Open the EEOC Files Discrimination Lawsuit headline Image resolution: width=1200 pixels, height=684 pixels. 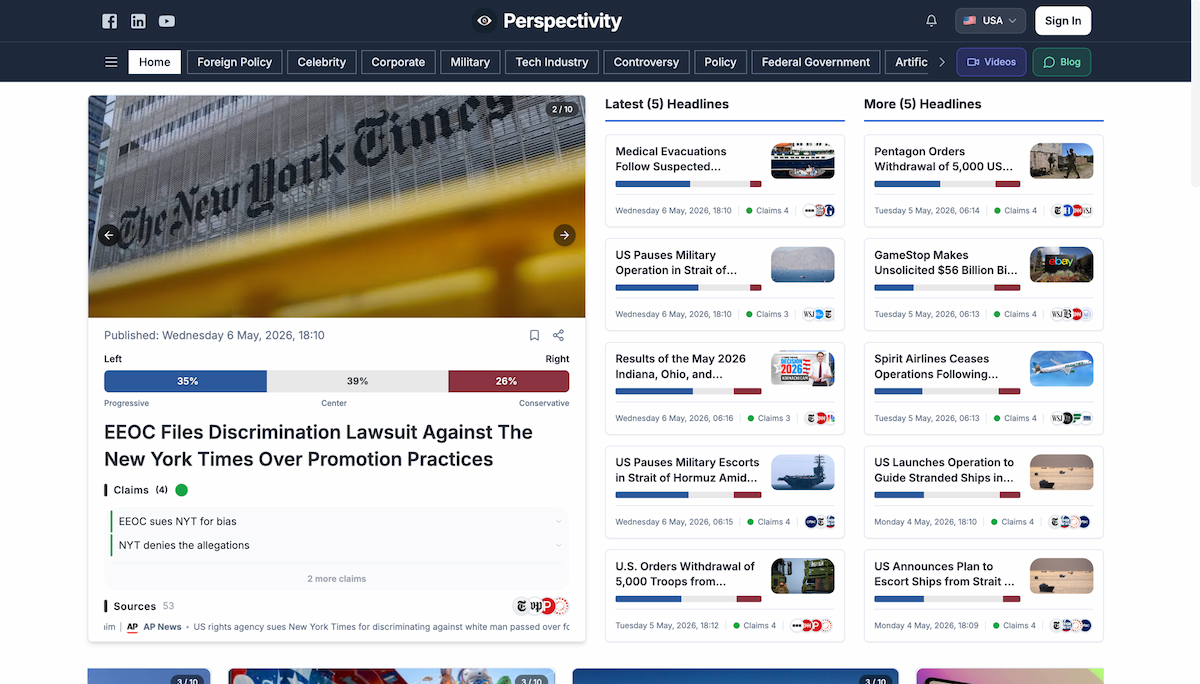click(318, 446)
